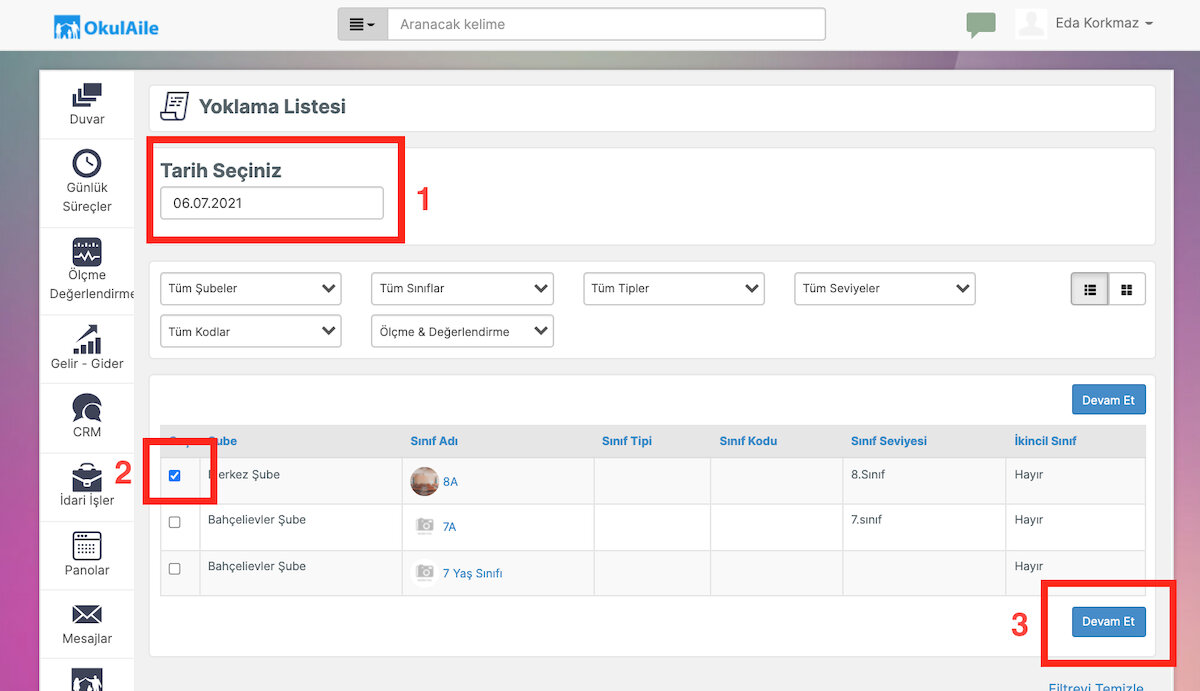Click the Yoklama Listesi document icon
Viewport: 1200px width, 691px height.
175,106
